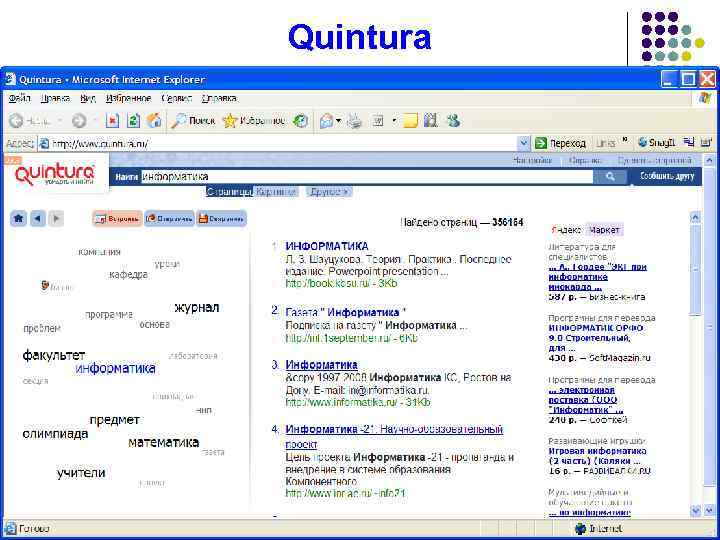Viewport: 720px width, 540px height.
Task: Click the Print printer toolbar icon
Action: pos(354,121)
